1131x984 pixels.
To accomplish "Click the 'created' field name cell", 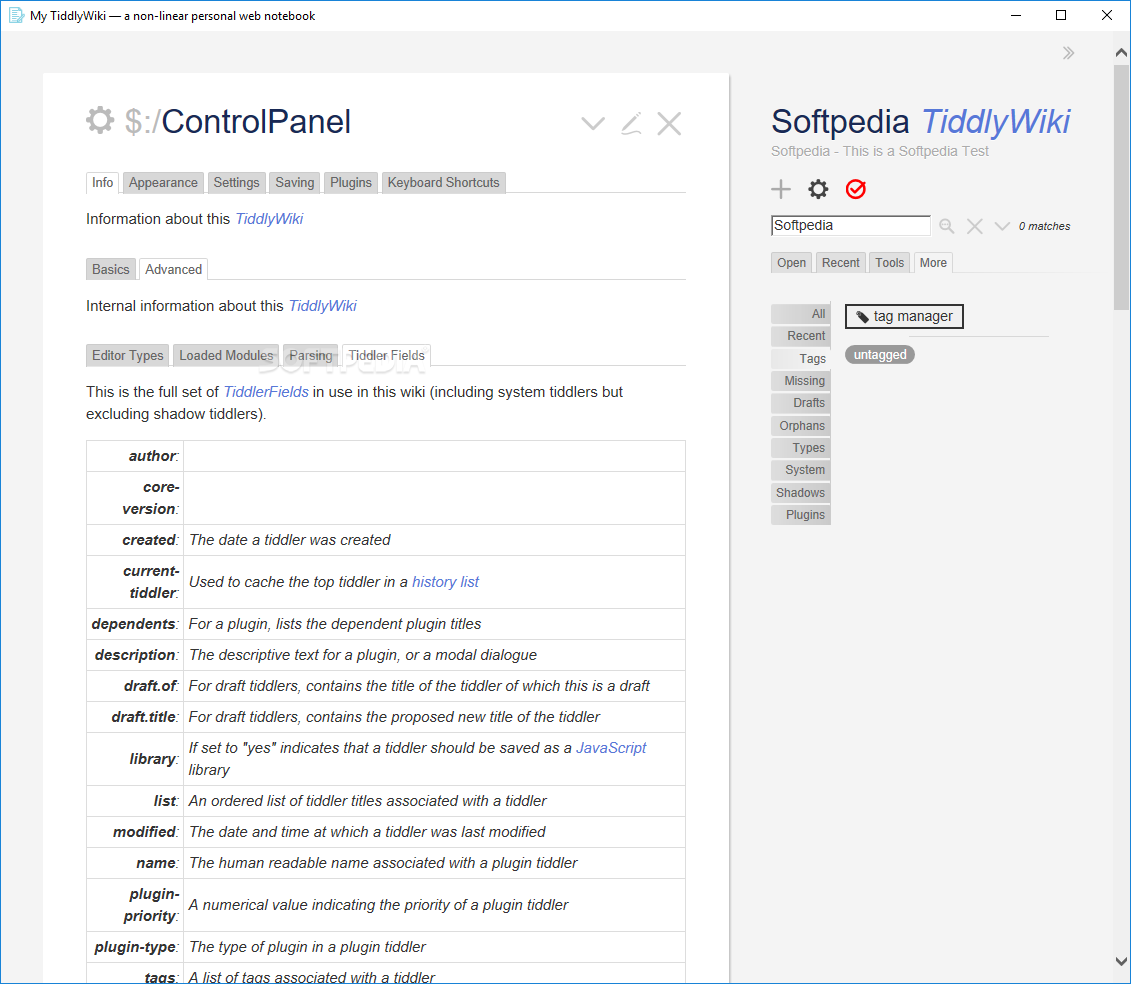I will point(135,540).
